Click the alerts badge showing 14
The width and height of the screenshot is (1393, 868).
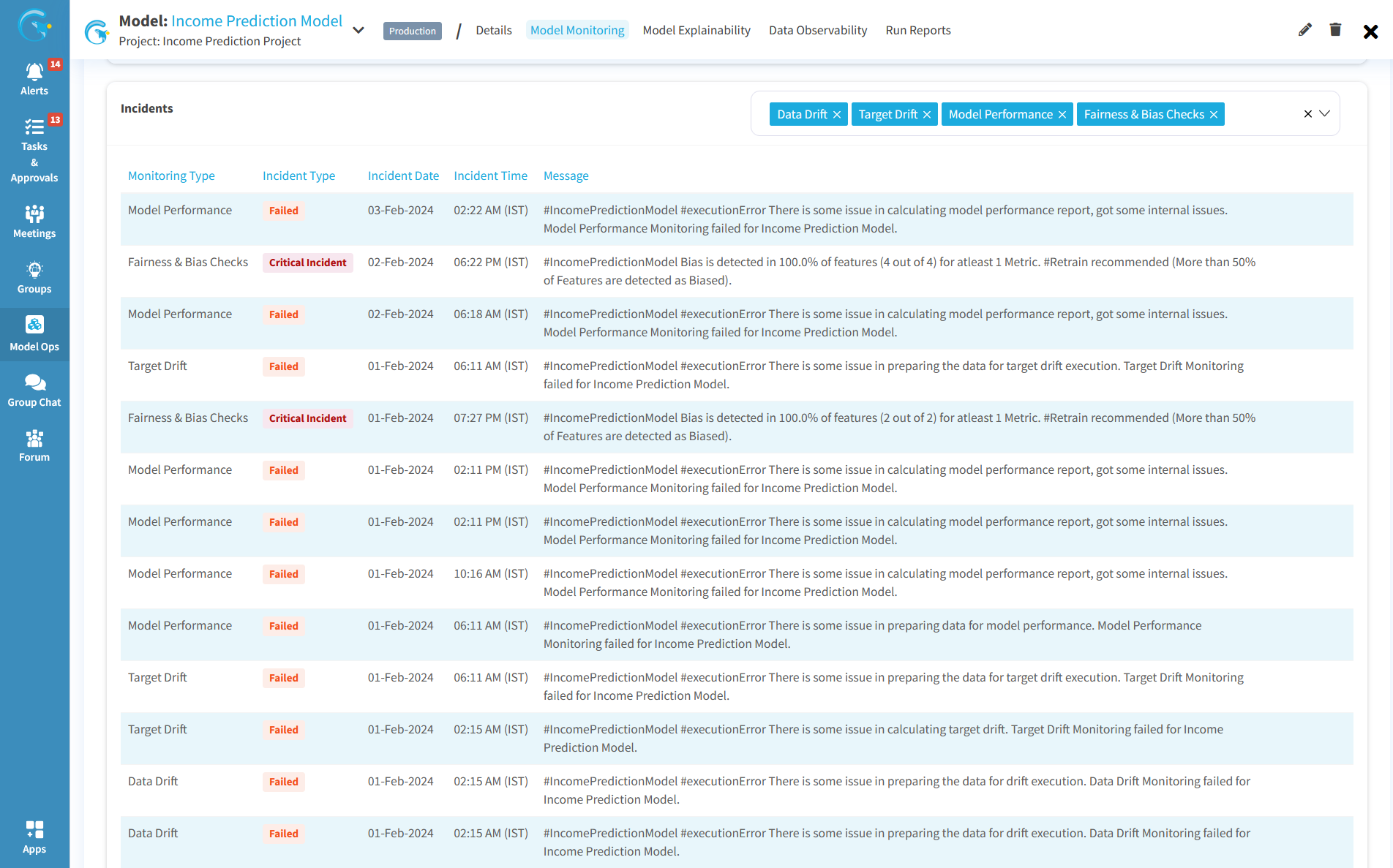56,64
